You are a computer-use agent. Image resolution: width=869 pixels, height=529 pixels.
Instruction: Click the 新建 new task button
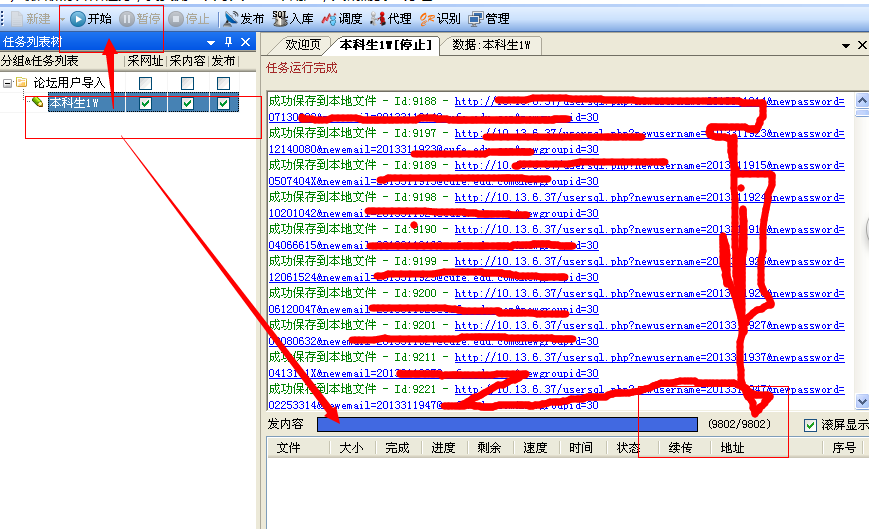point(31,19)
